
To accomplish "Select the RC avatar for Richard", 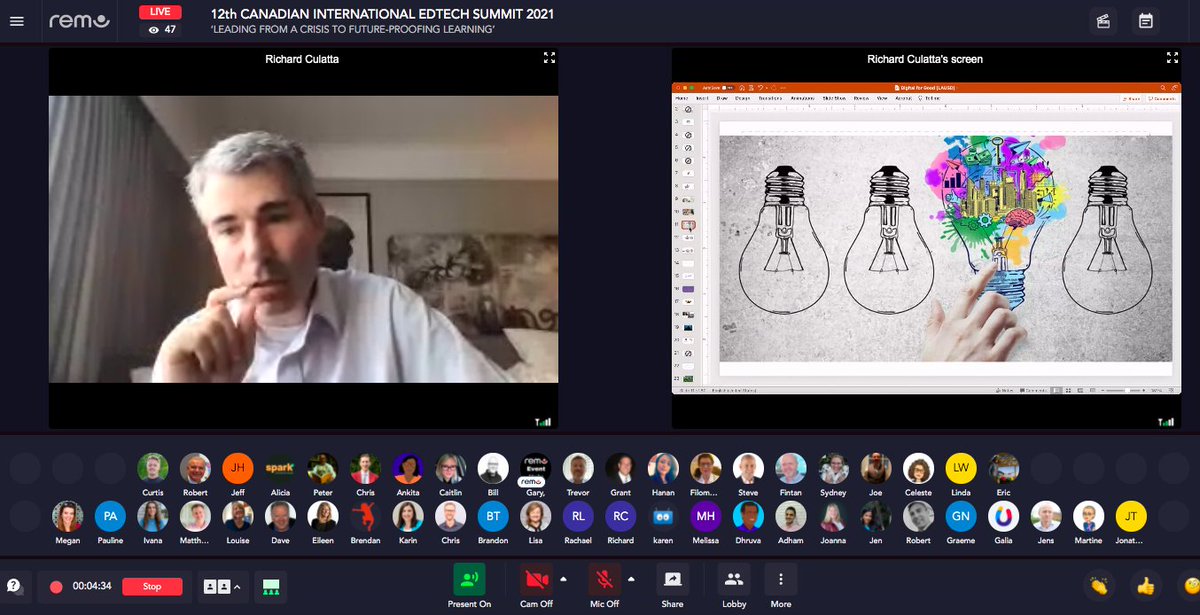I will pos(621,516).
